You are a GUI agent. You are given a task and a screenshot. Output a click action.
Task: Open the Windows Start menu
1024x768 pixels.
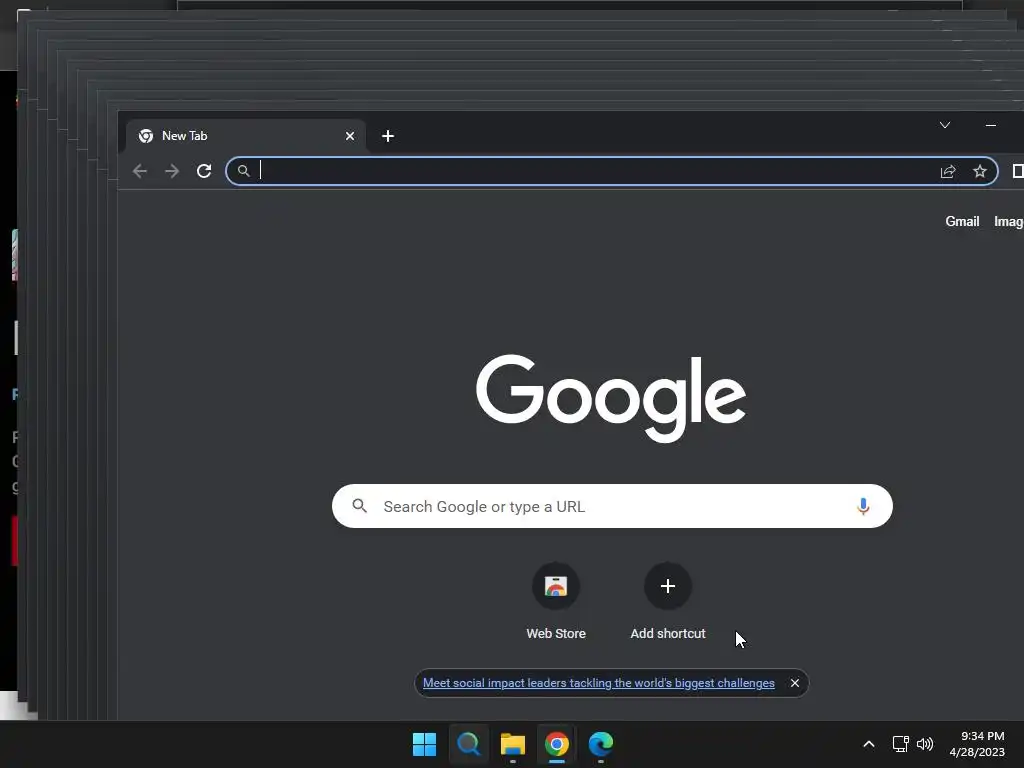tap(424, 744)
